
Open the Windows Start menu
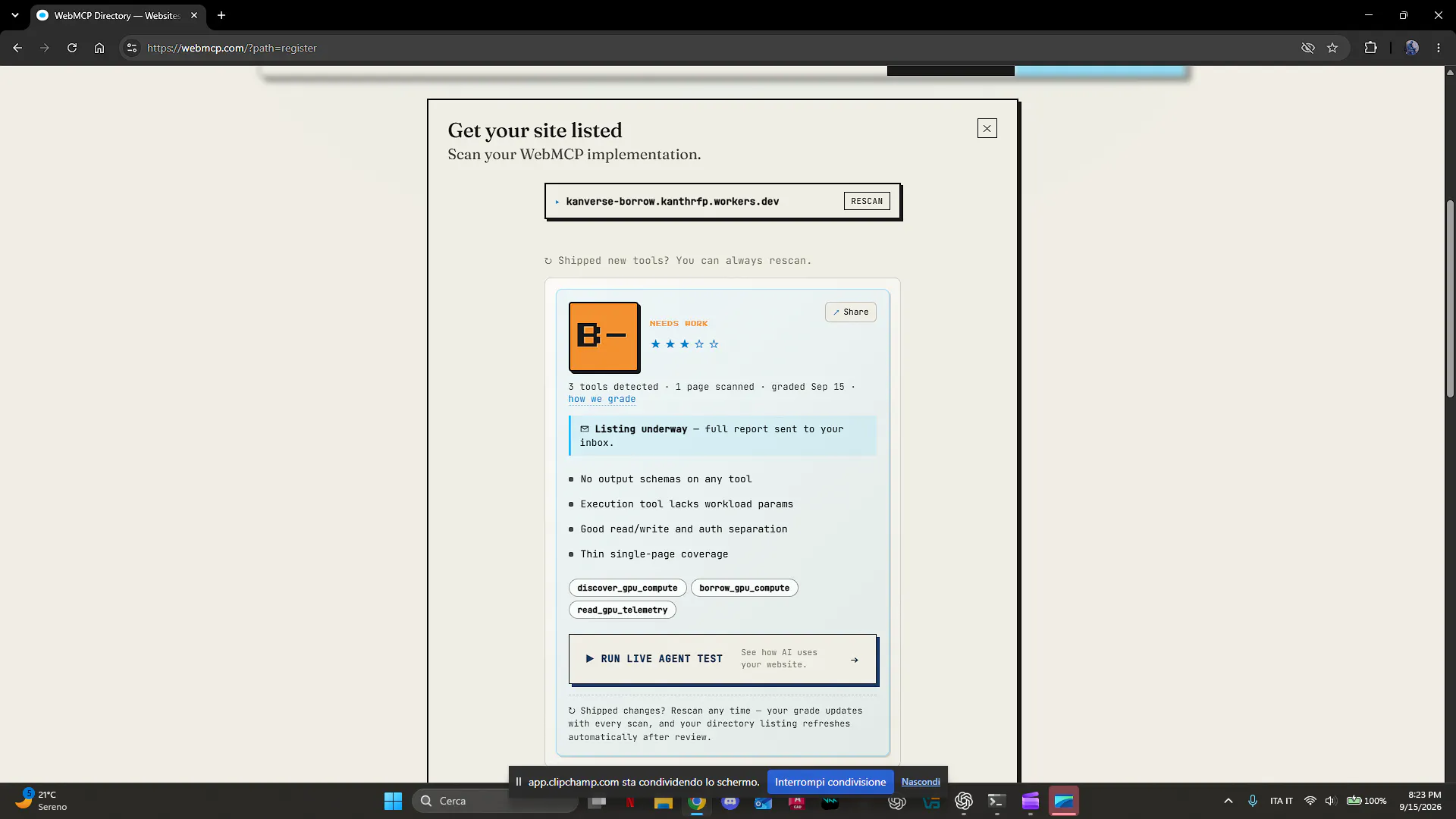tap(393, 801)
